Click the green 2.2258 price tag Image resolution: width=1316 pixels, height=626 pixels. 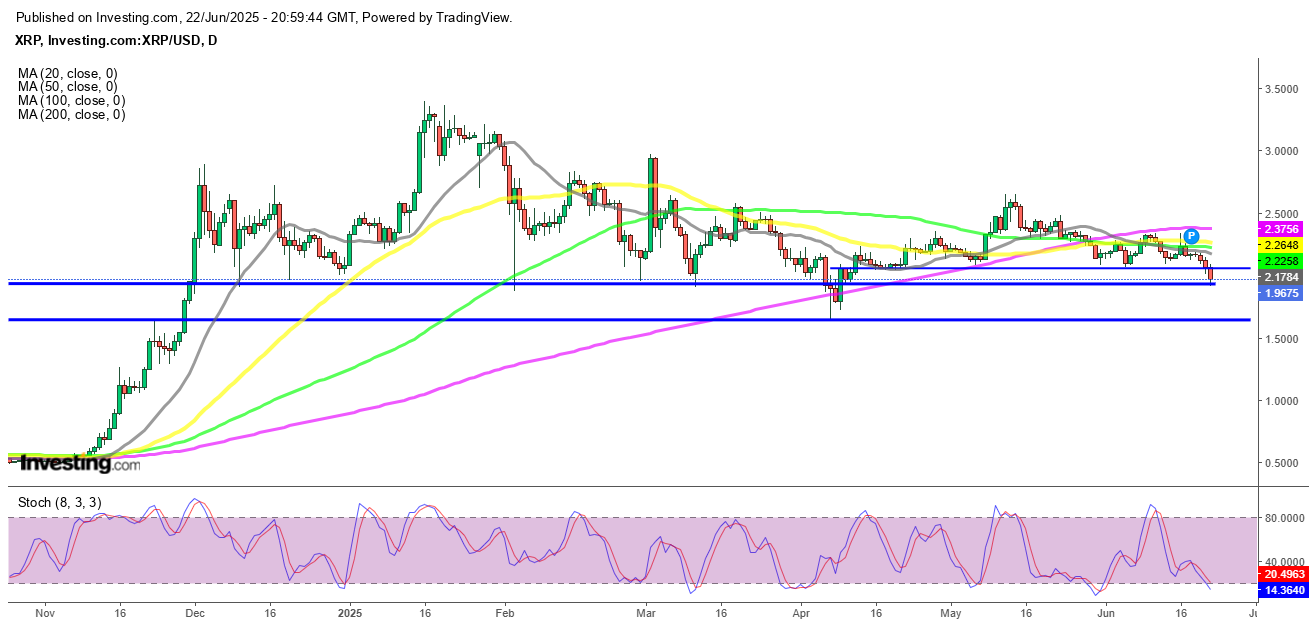tap(1279, 260)
